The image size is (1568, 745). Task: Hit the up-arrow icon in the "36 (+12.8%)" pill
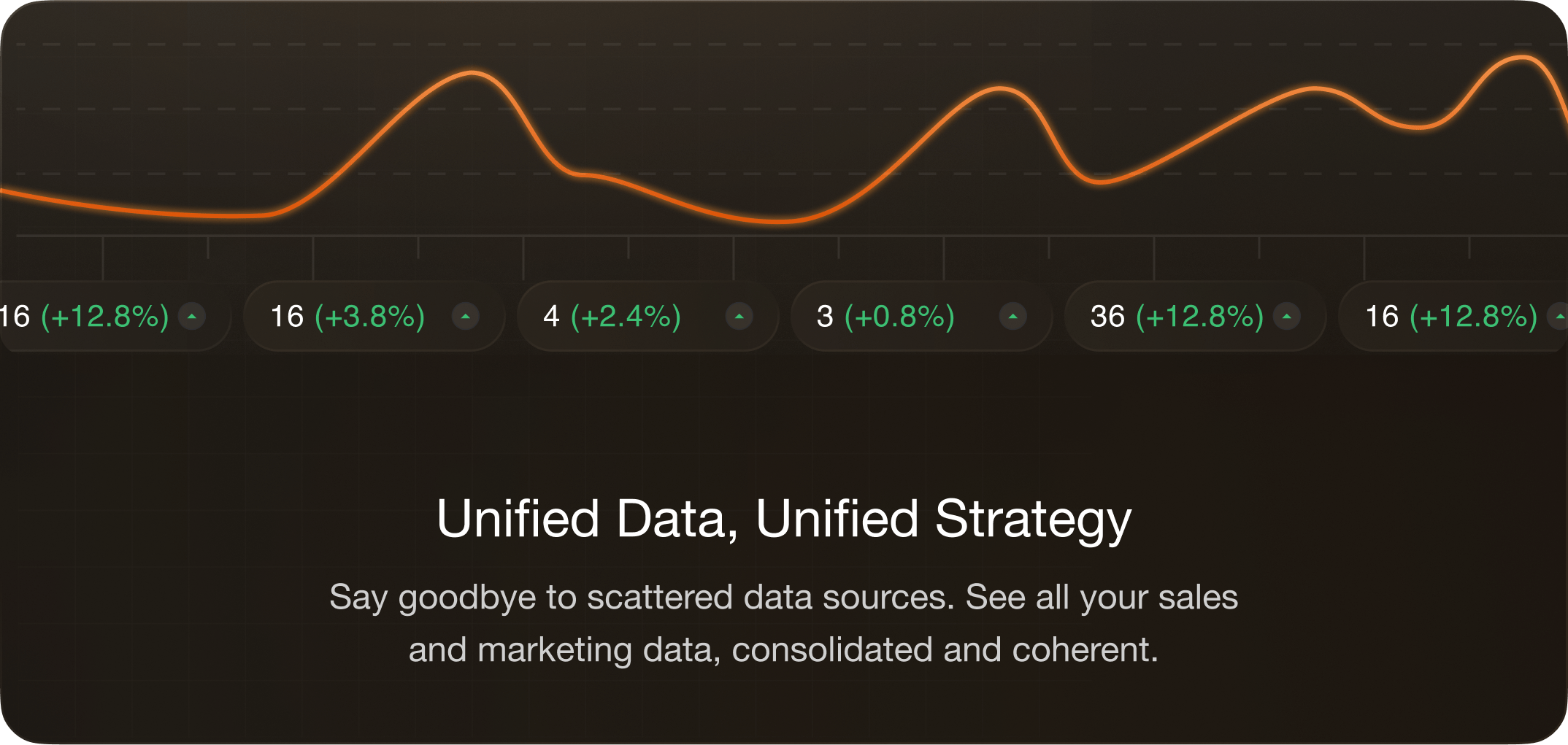[x=1286, y=317]
